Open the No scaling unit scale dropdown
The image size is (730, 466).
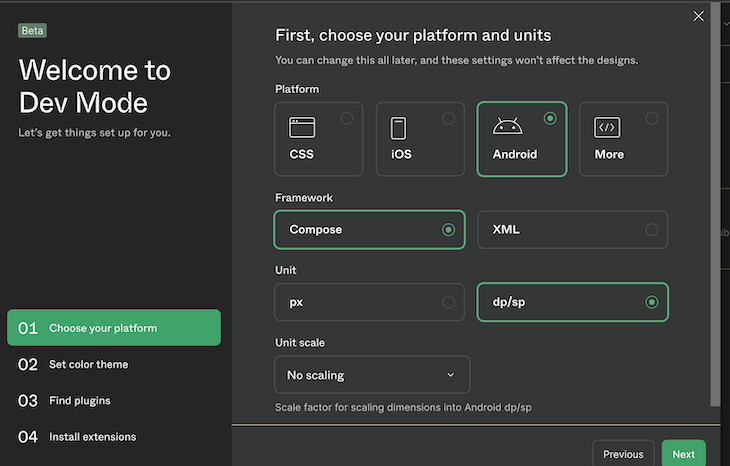372,375
